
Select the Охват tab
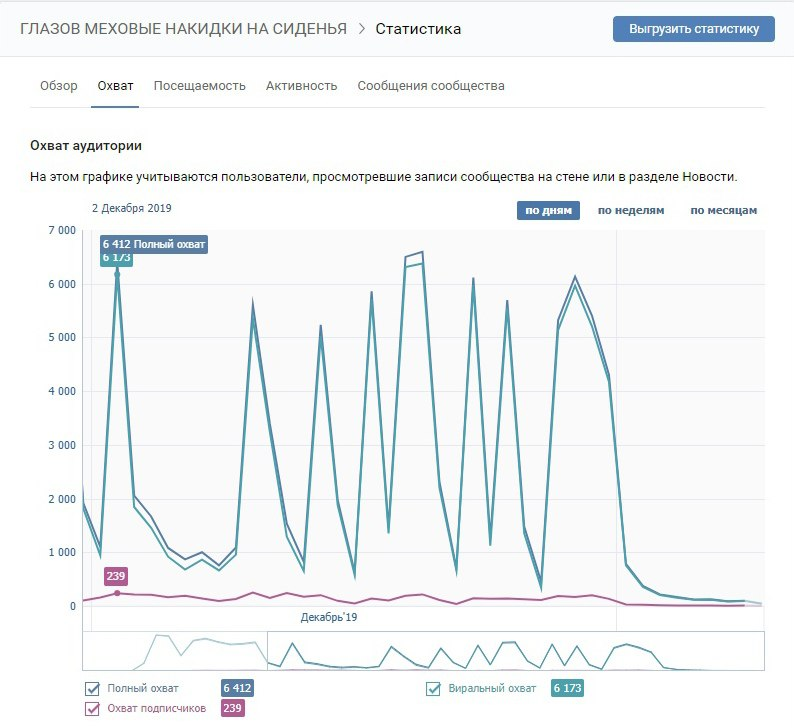(115, 86)
